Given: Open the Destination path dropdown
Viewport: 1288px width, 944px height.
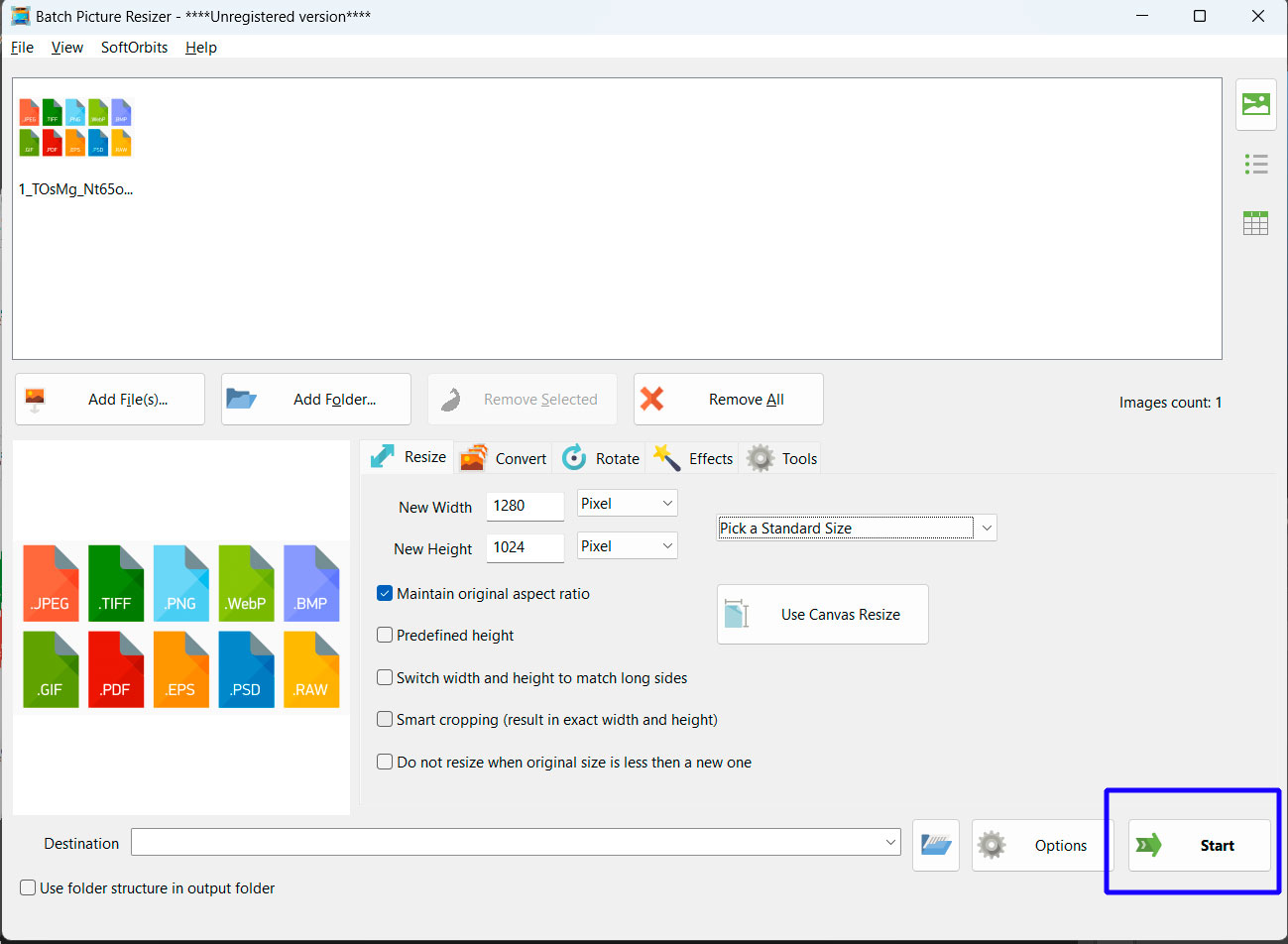Looking at the screenshot, I should 889,843.
